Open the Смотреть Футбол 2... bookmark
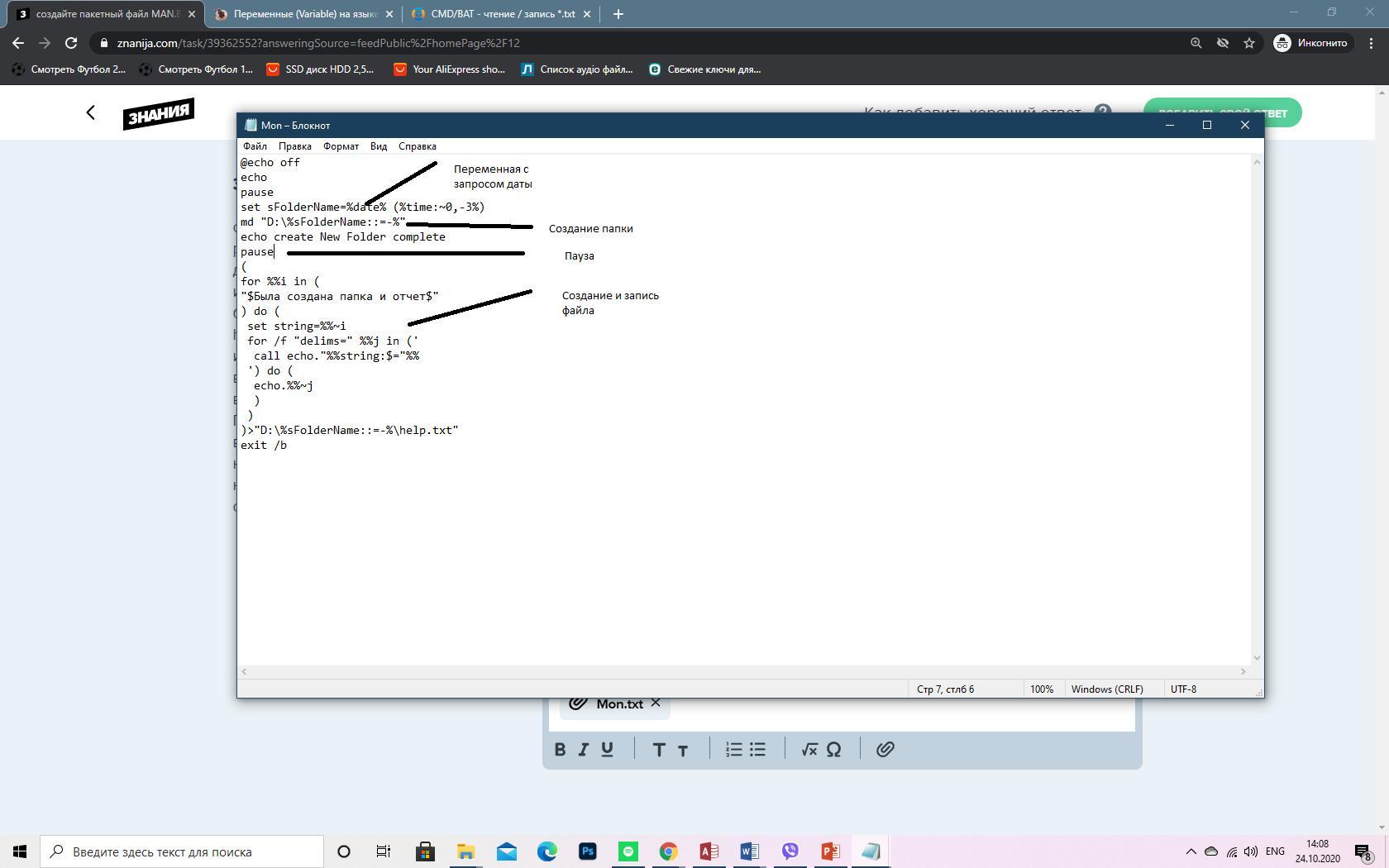Screen dimensions: 1389x868 [69, 69]
